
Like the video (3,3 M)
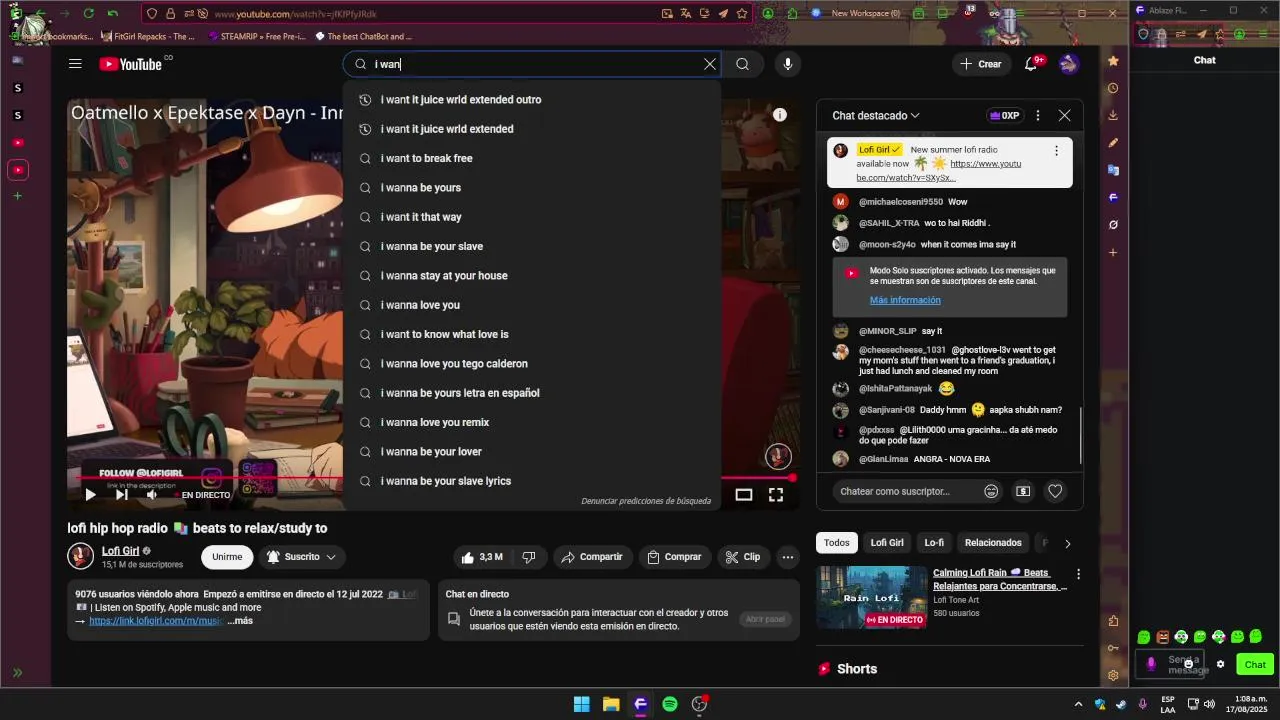(x=482, y=557)
